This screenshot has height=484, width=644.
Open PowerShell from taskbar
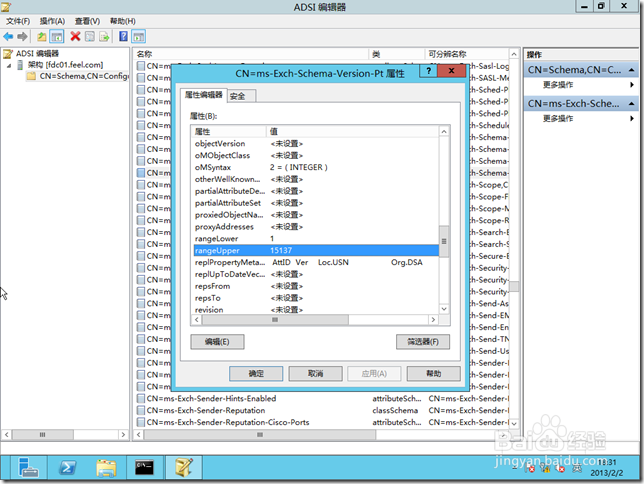[x=67, y=468]
